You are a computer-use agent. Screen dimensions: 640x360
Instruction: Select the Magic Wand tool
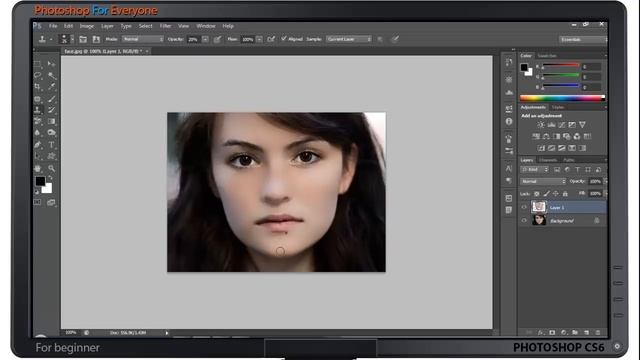pos(51,76)
